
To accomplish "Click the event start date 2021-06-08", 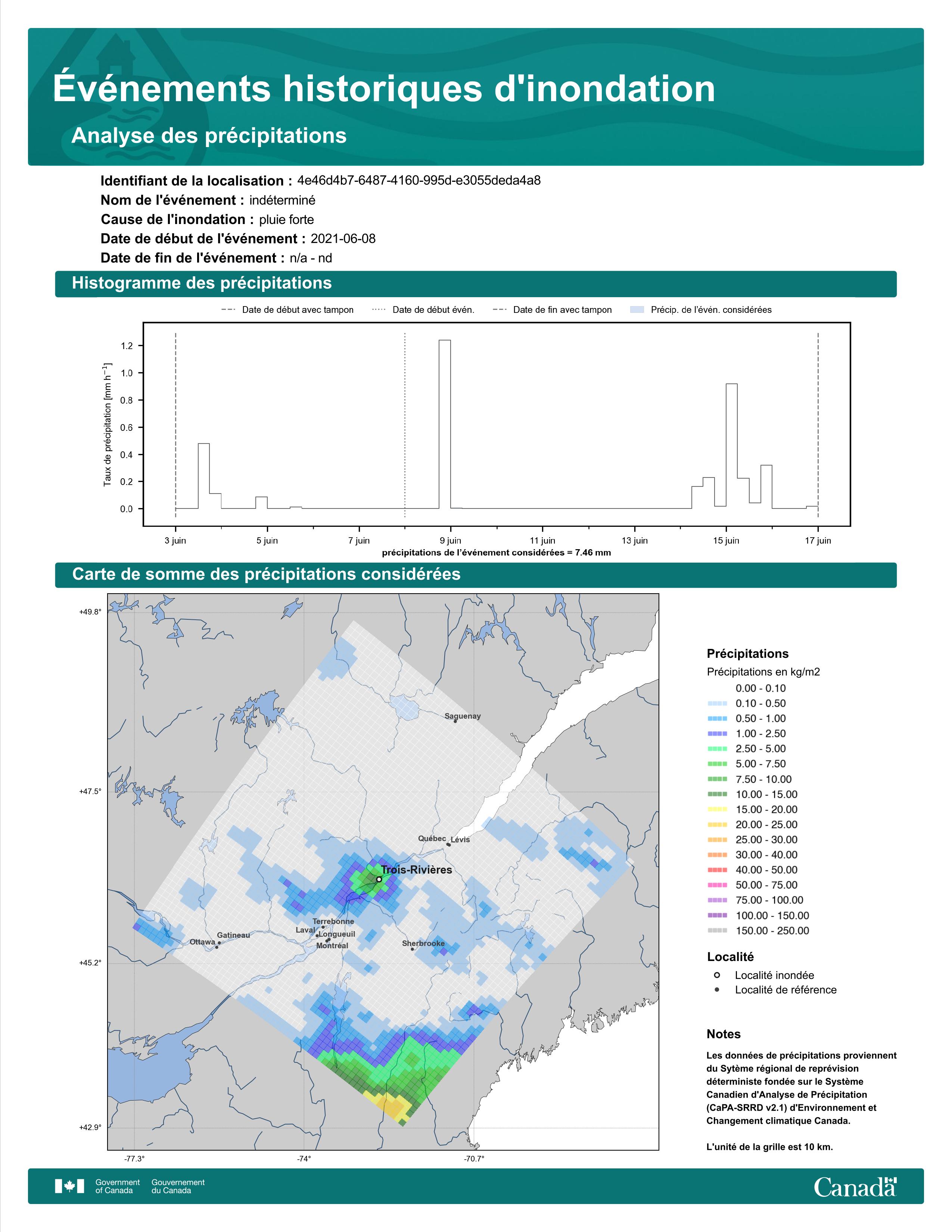I will click(343, 239).
